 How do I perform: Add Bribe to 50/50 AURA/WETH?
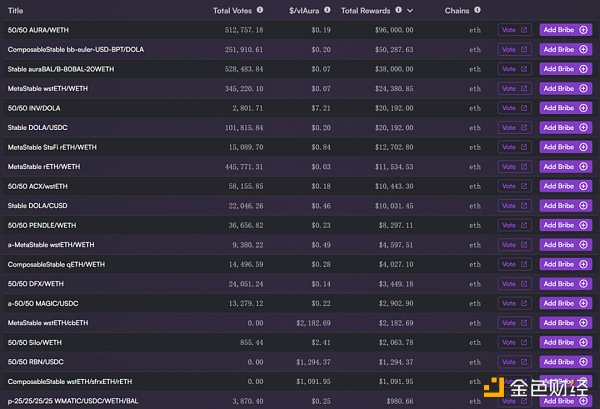[x=566, y=30]
